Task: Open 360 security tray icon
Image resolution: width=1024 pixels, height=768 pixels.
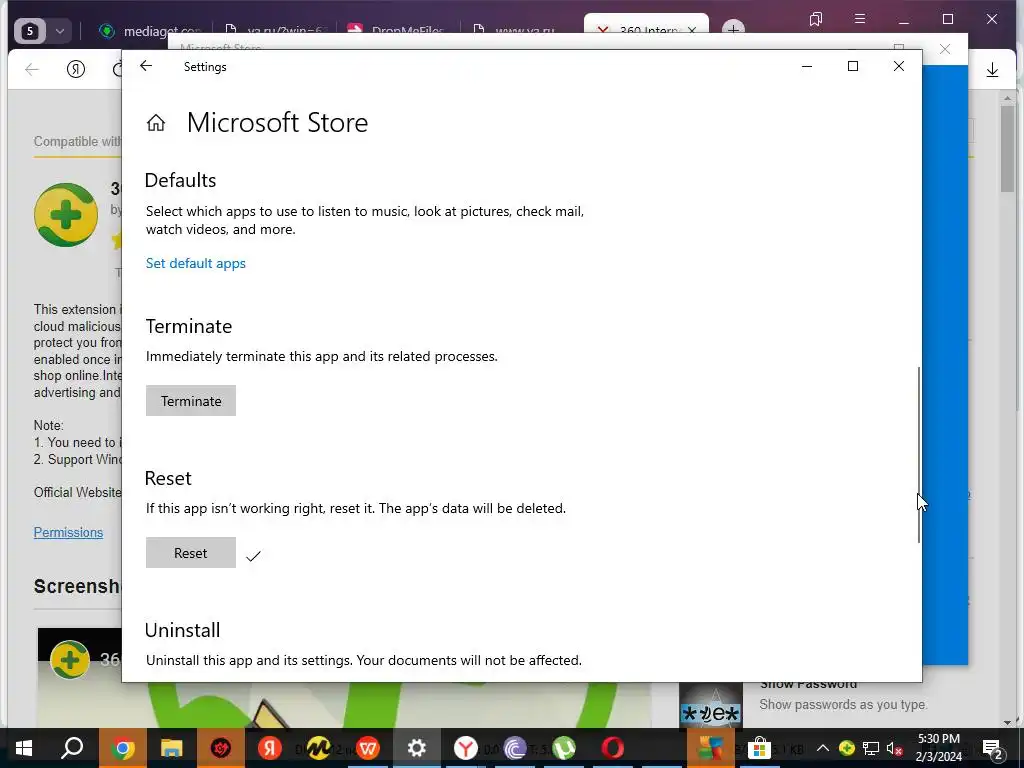Action: coord(846,748)
